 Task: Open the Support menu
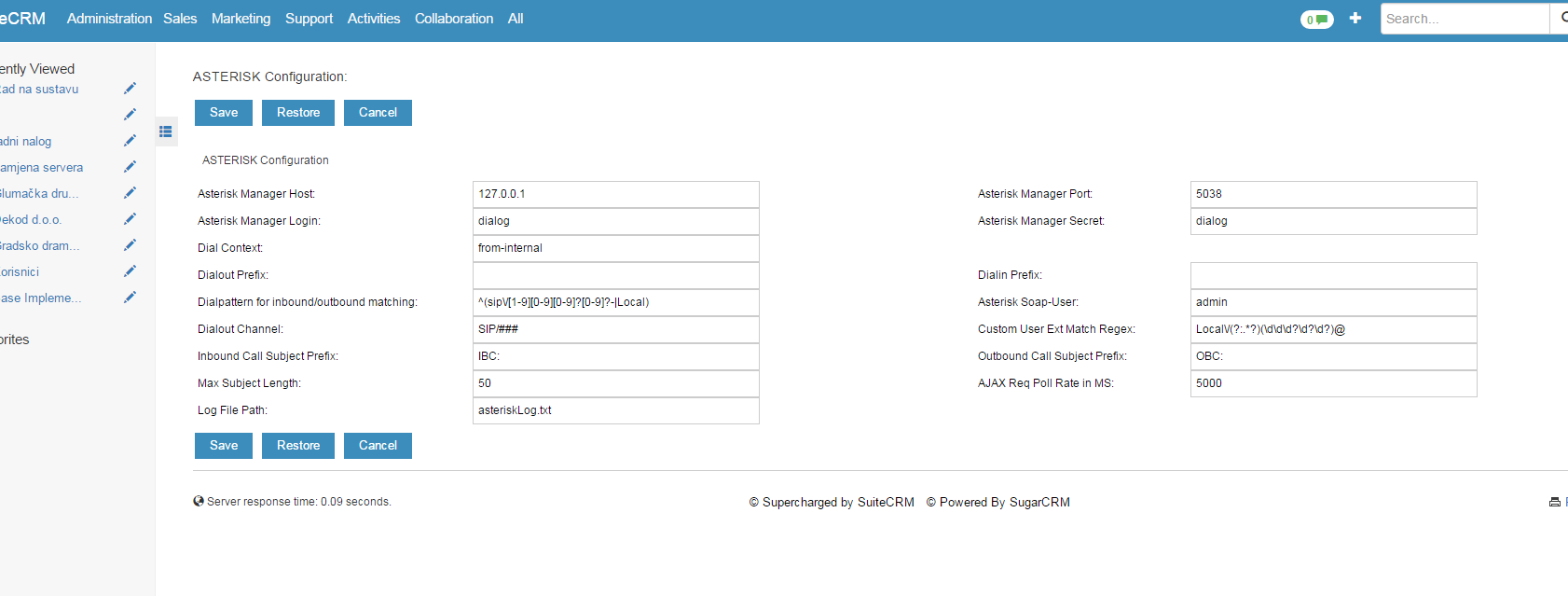click(309, 19)
